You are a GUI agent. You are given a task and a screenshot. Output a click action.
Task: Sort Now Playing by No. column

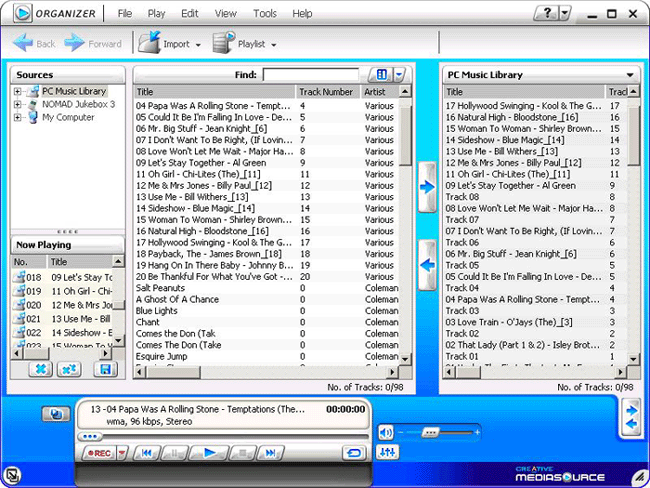[x=29, y=262]
